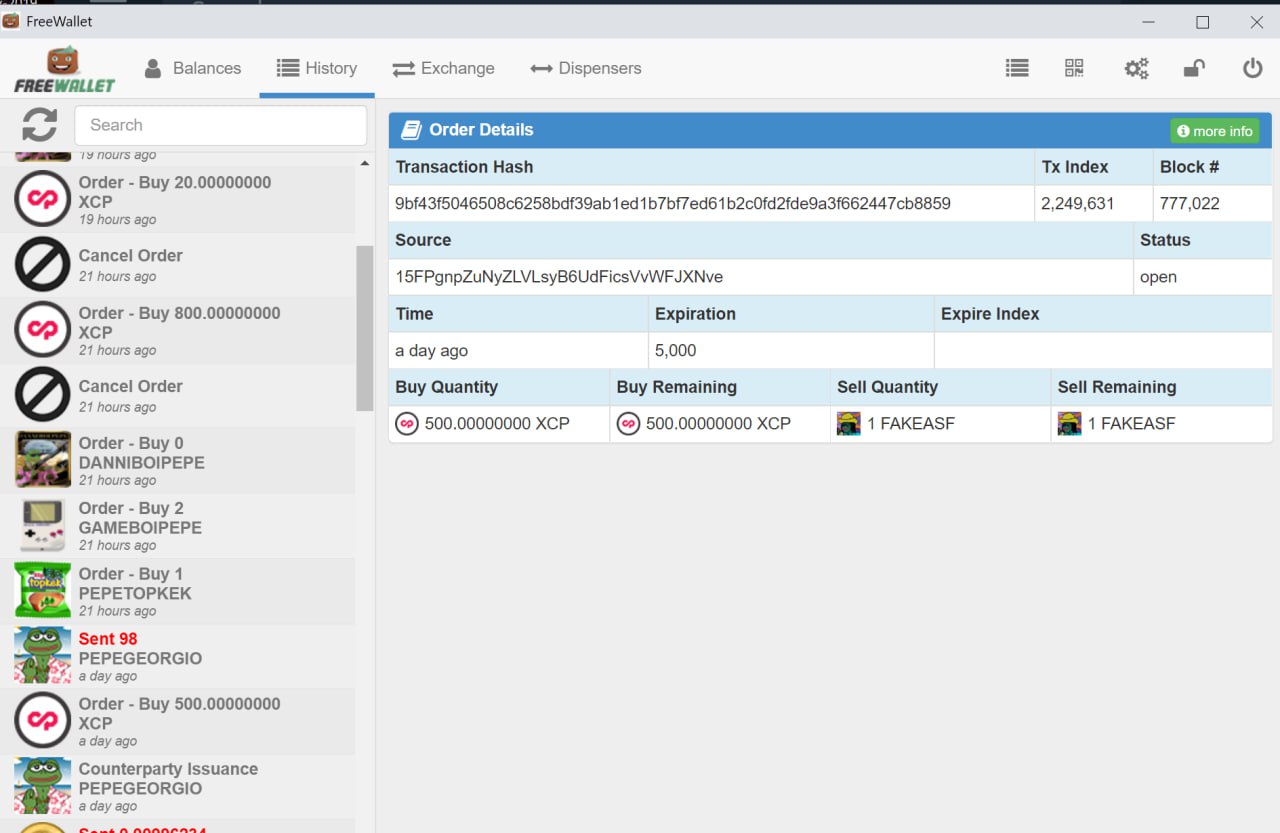The image size is (1280, 833).
Task: Minimize the FreeWallet window
Action: (x=1148, y=21)
